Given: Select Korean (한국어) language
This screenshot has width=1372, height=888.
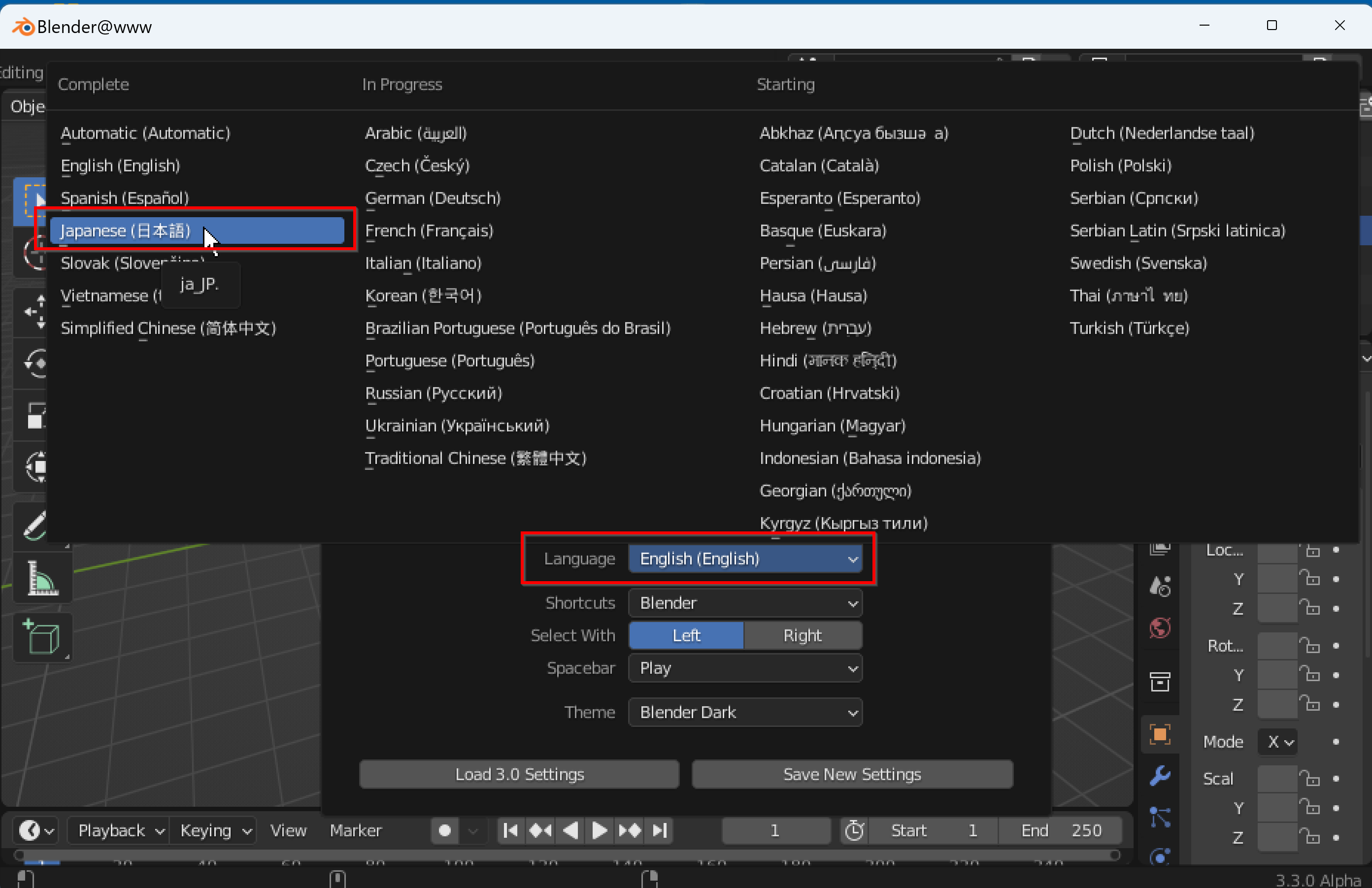Looking at the screenshot, I should point(423,295).
